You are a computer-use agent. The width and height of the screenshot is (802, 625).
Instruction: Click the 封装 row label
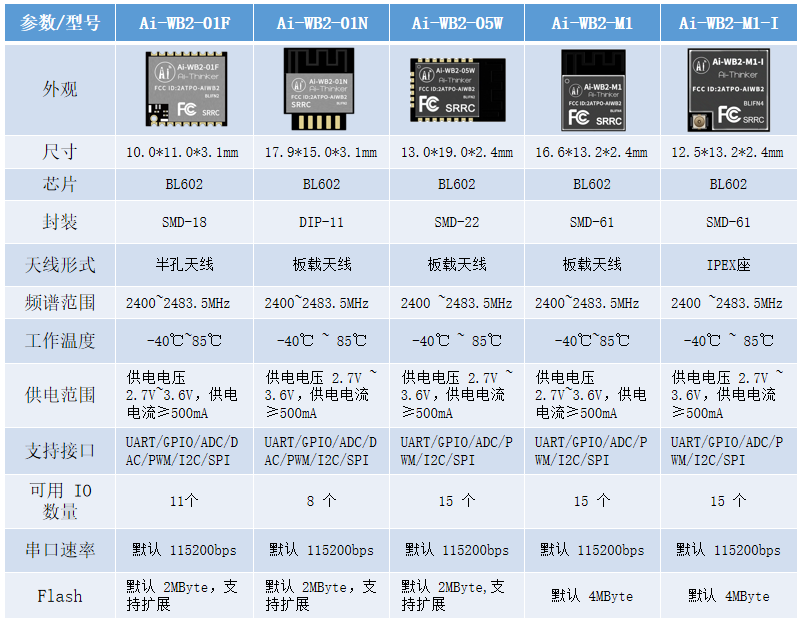pyautogui.click(x=60, y=222)
